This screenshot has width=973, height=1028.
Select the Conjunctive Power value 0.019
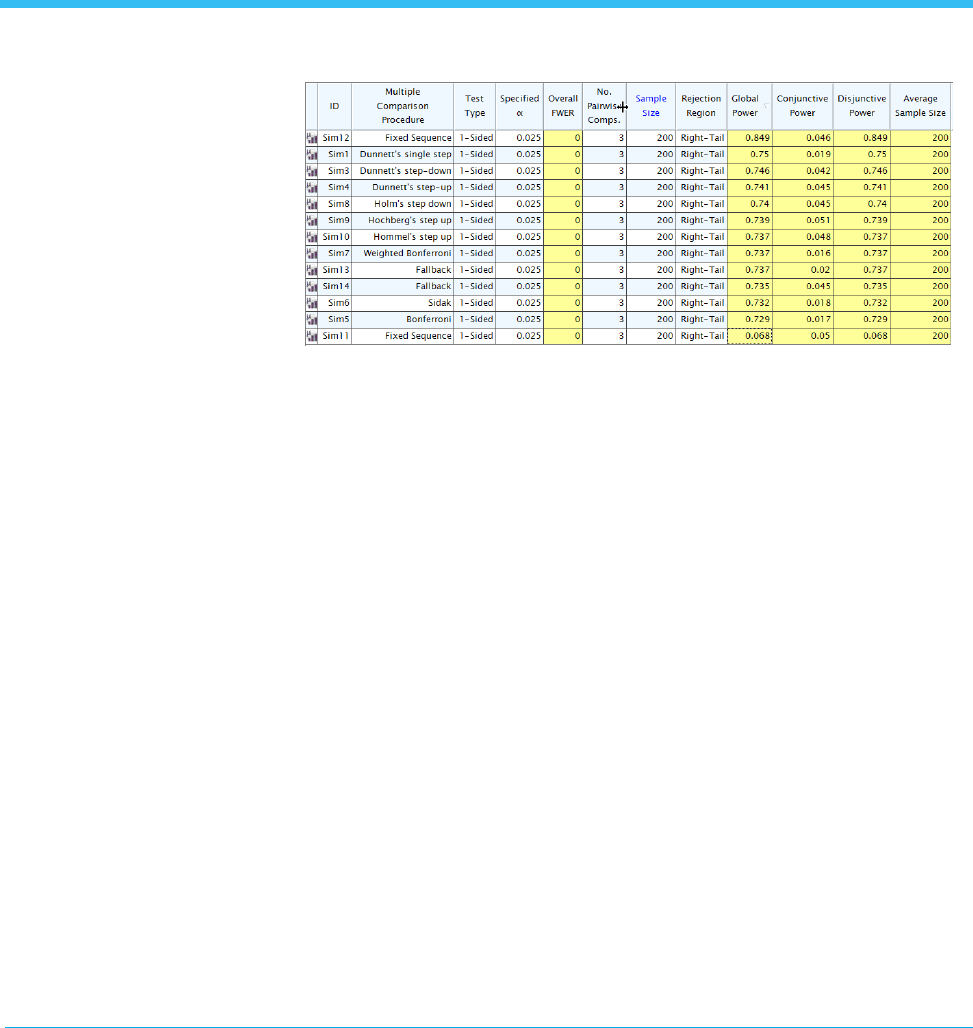(x=803, y=155)
